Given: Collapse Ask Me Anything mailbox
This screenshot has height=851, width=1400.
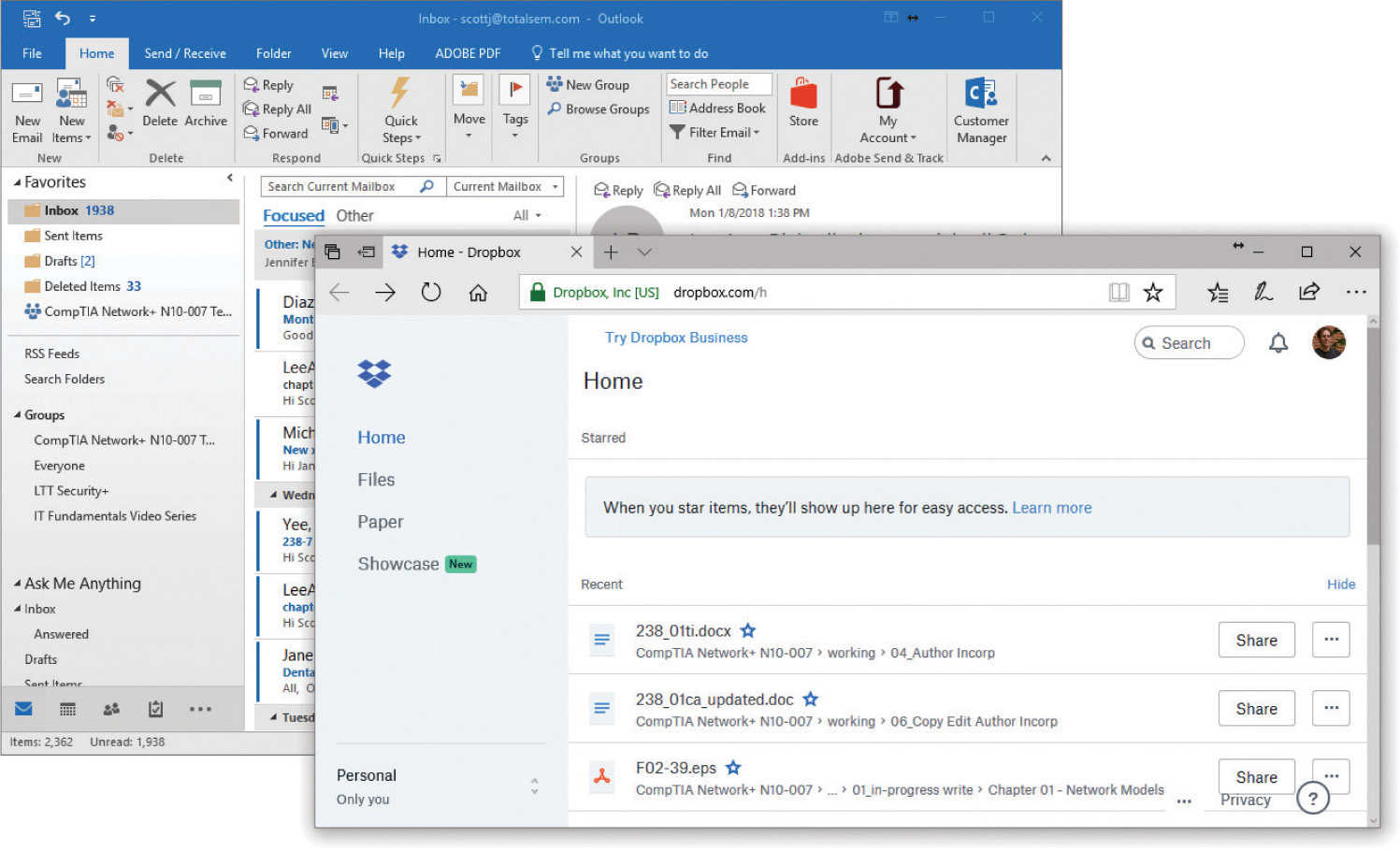Looking at the screenshot, I should pos(18,584).
